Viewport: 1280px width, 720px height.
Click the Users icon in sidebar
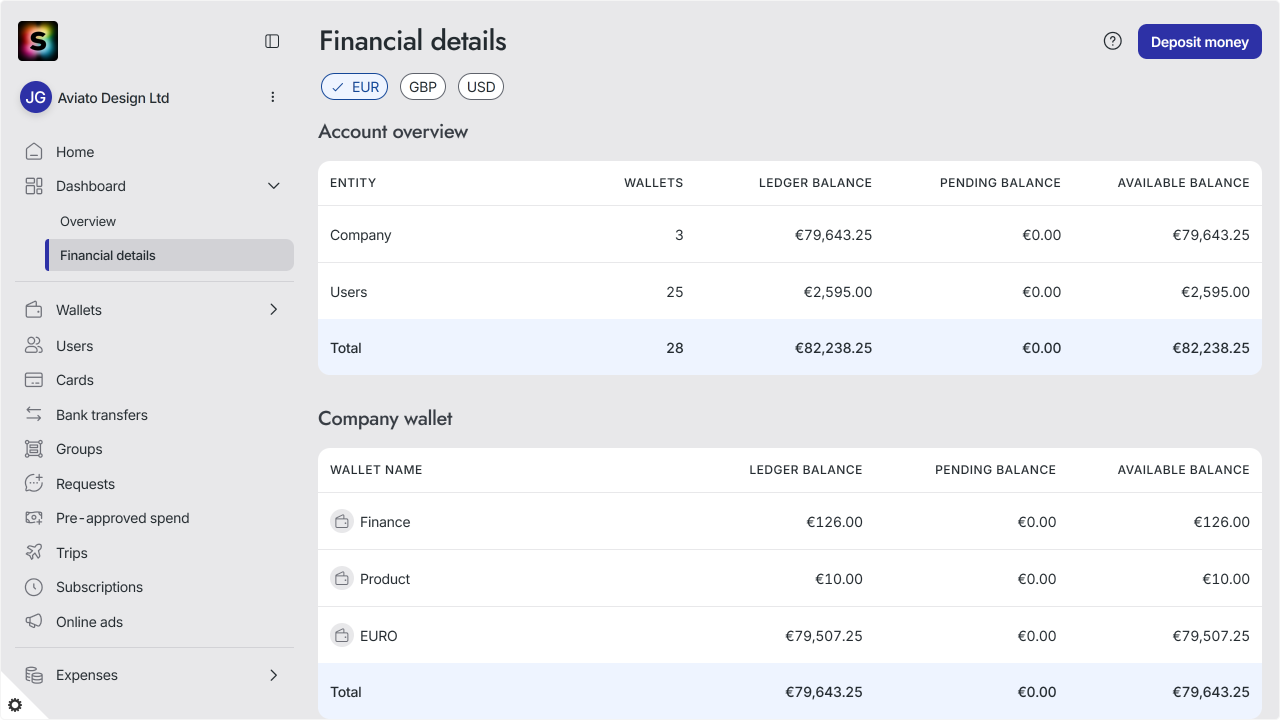(x=34, y=346)
